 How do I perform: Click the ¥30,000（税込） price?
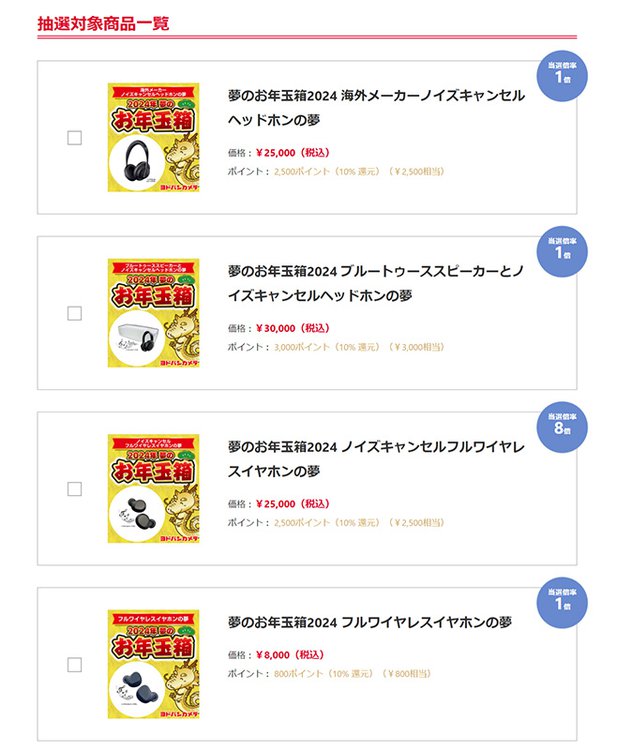292,327
